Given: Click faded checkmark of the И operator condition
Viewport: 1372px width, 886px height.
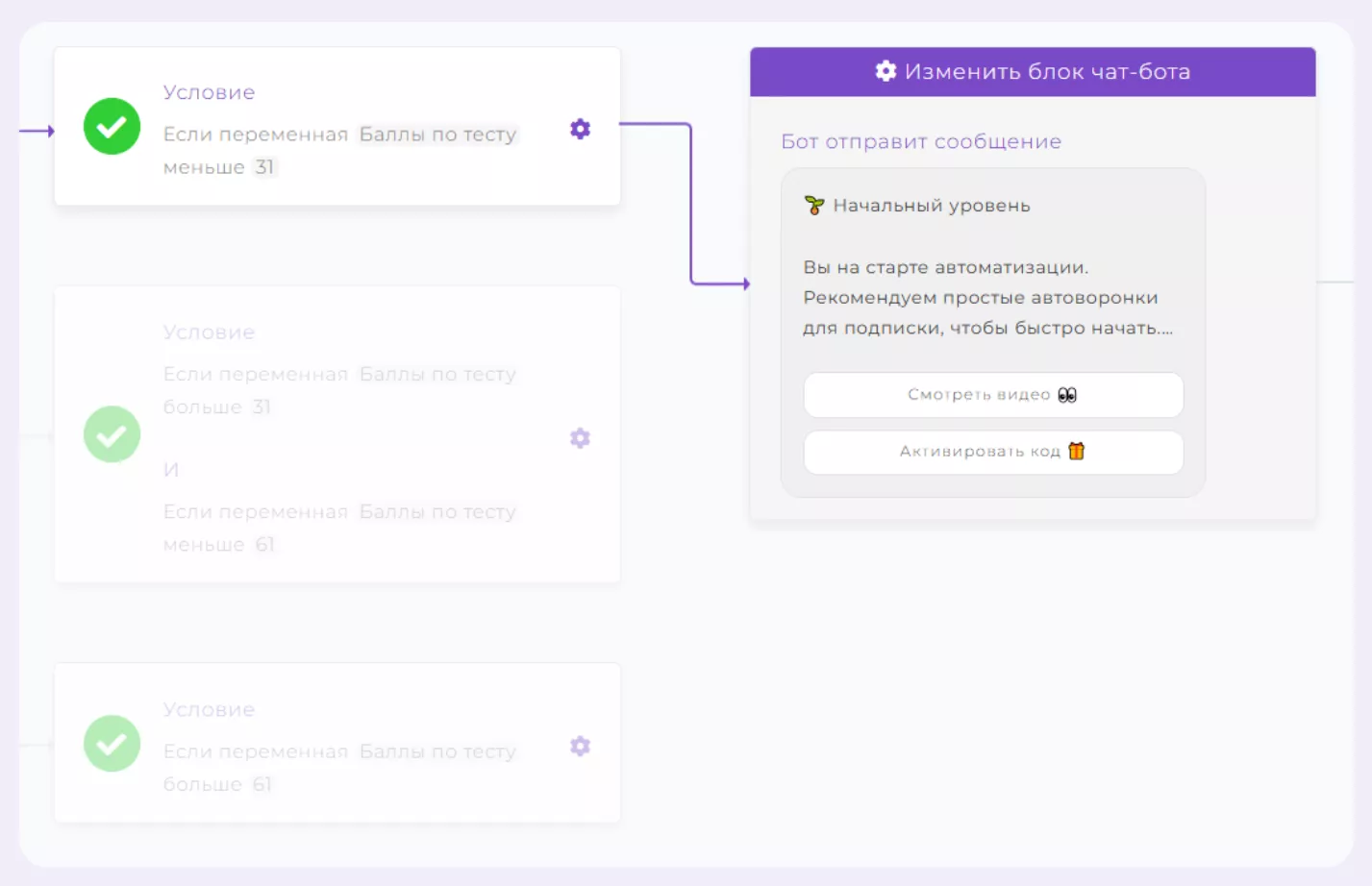Looking at the screenshot, I should [112, 434].
